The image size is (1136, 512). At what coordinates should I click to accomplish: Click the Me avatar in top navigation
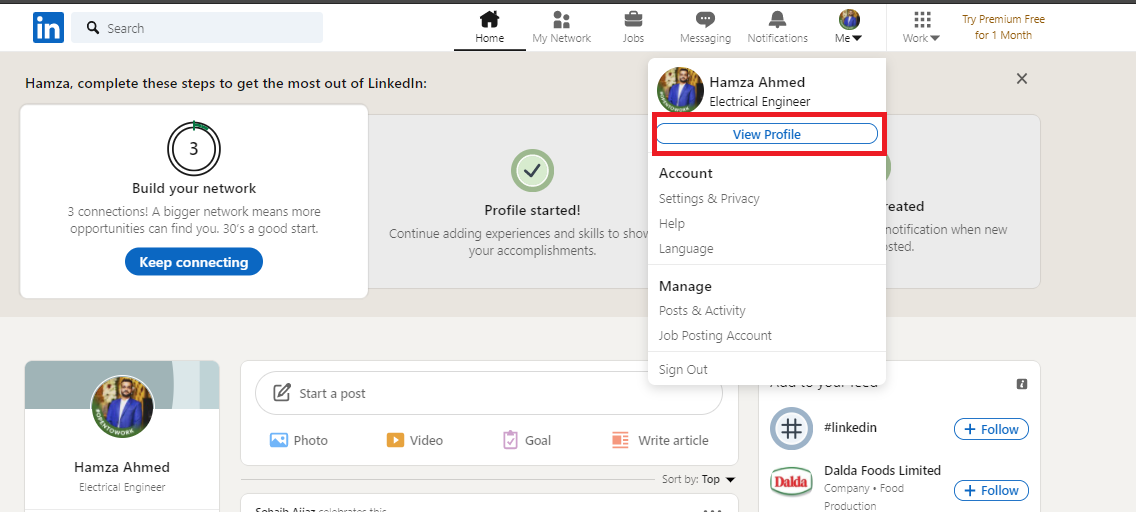point(848,20)
